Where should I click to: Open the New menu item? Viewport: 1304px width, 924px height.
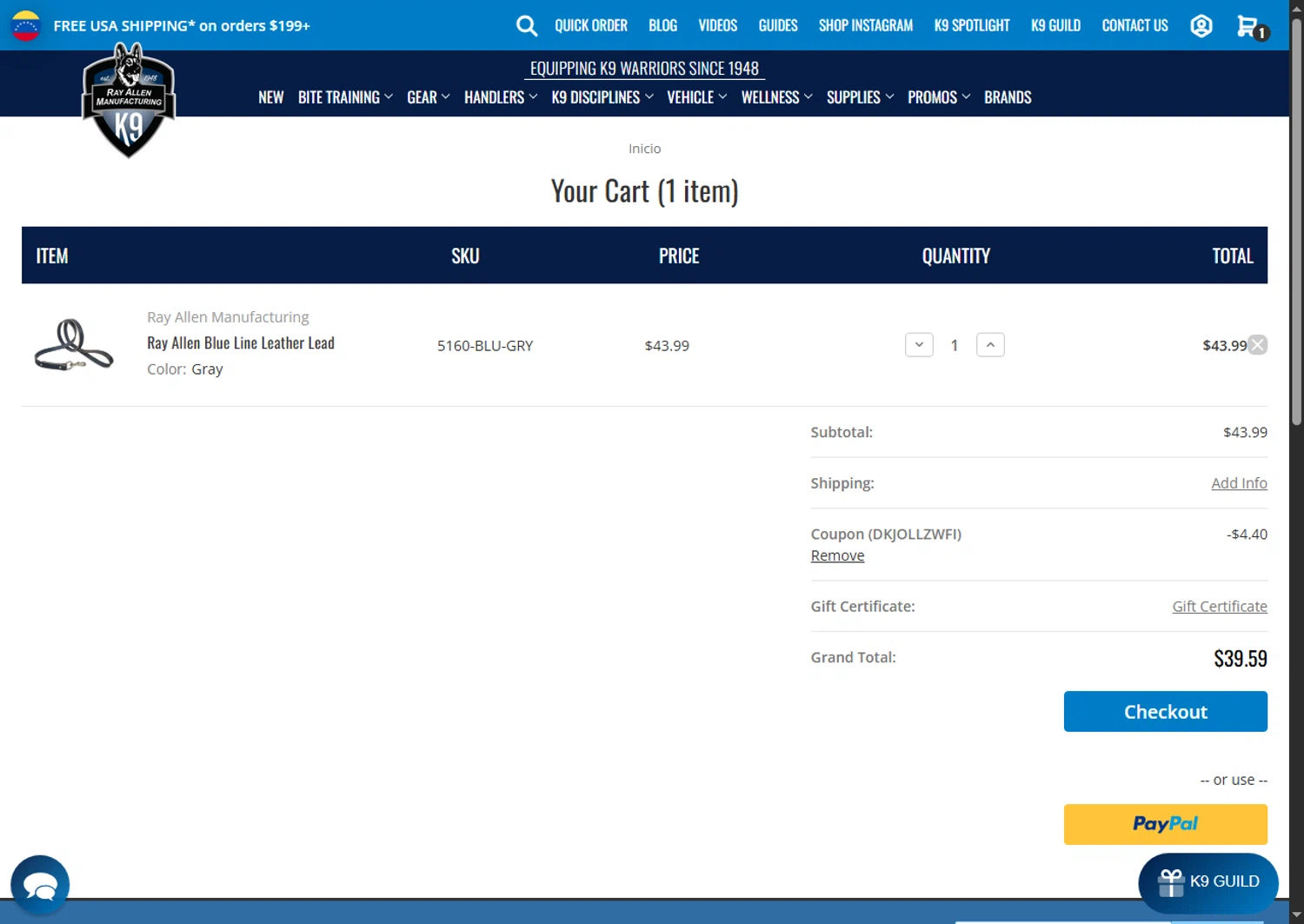[x=271, y=97]
